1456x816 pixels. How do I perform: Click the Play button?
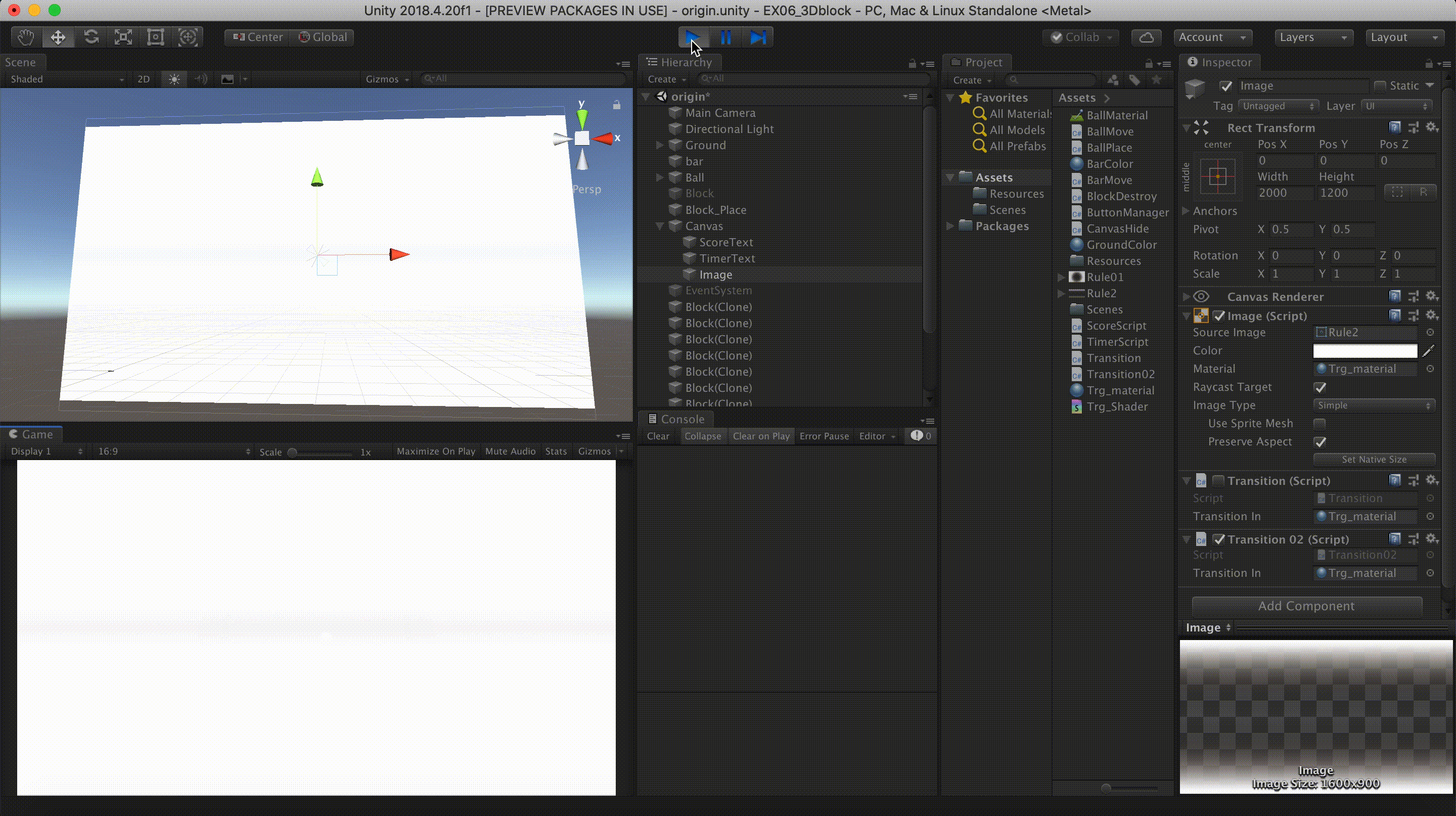coord(693,37)
